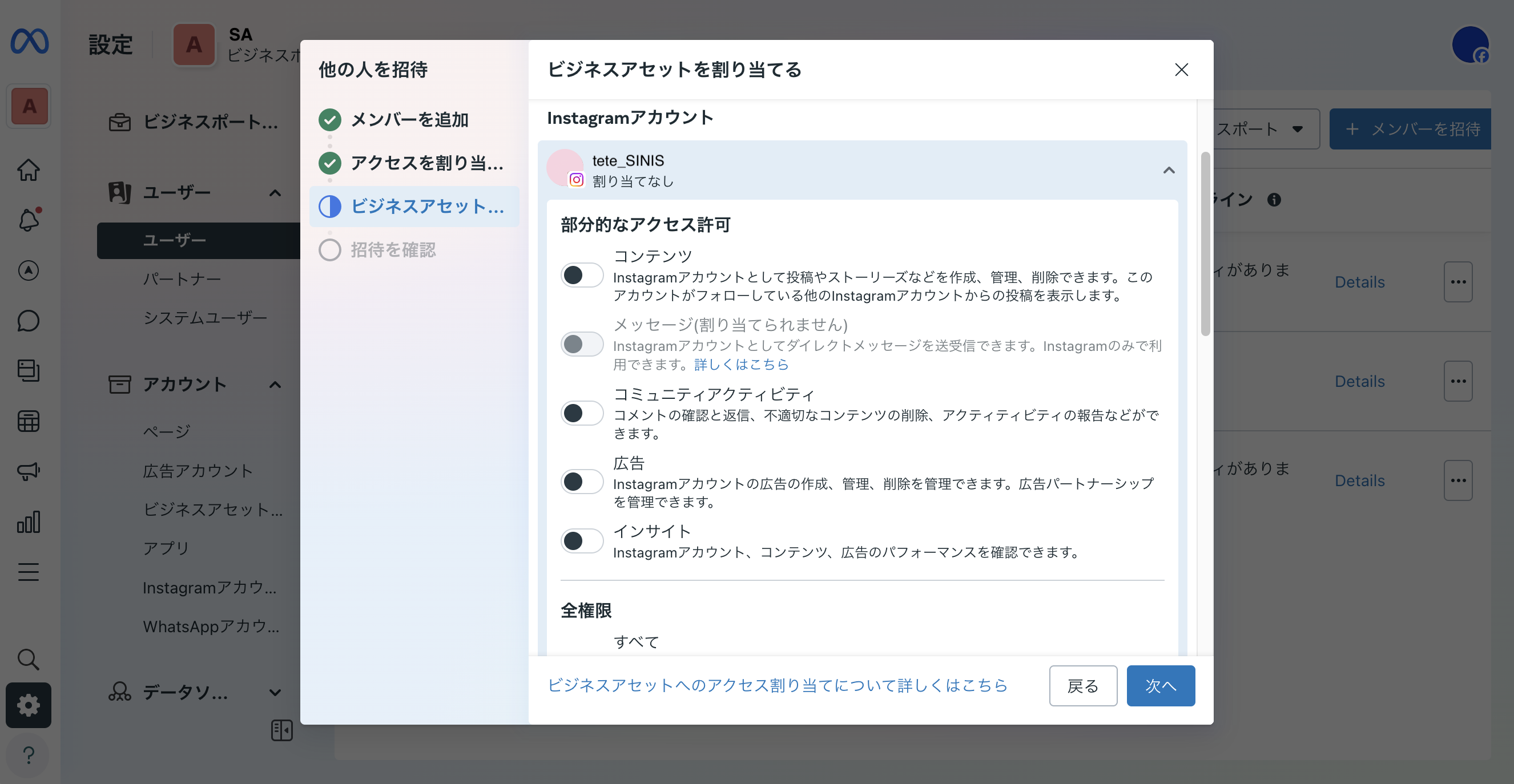Open the notifications bell icon

(x=28, y=220)
